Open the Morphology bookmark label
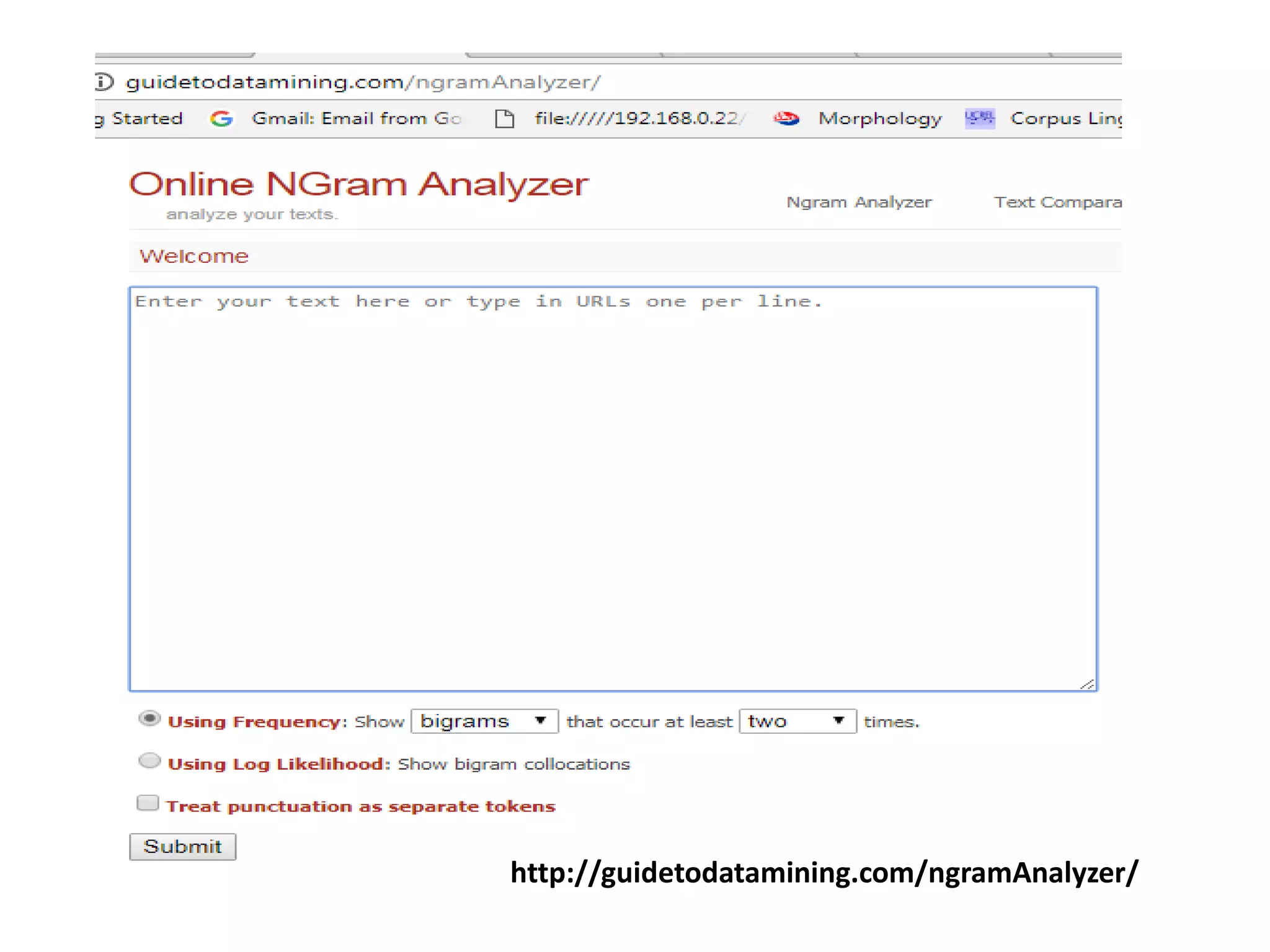Image resolution: width=1270 pixels, height=952 pixels. 880,119
